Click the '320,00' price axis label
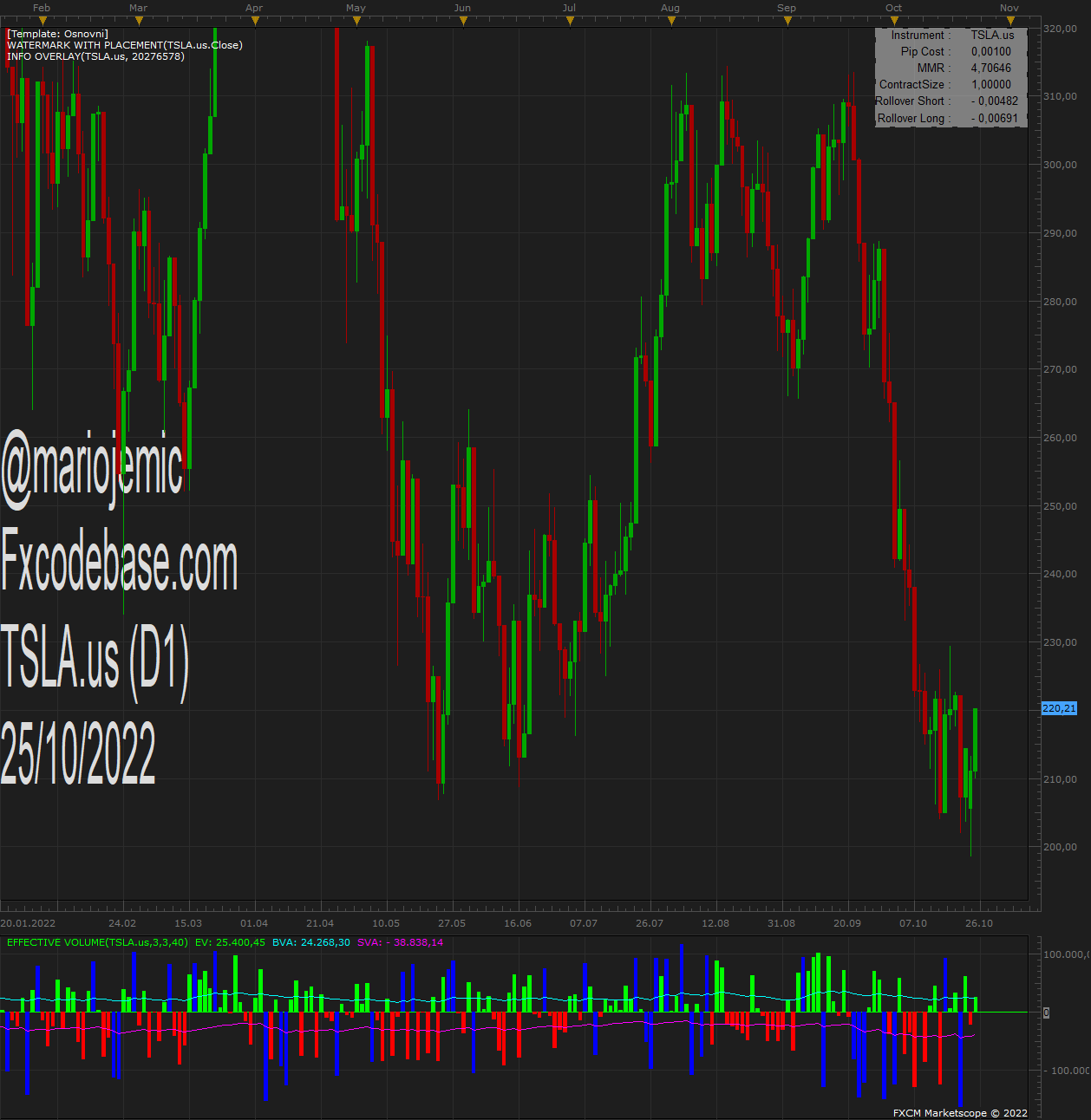Viewport: 1091px width, 1120px height. 1060,29
